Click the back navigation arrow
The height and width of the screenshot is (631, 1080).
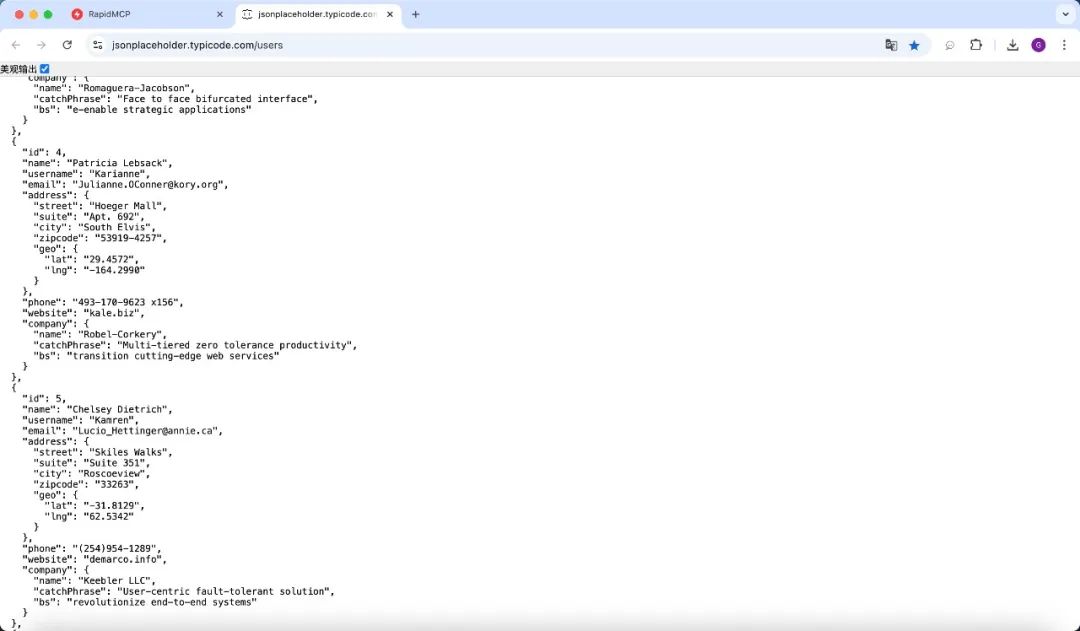click(15, 45)
